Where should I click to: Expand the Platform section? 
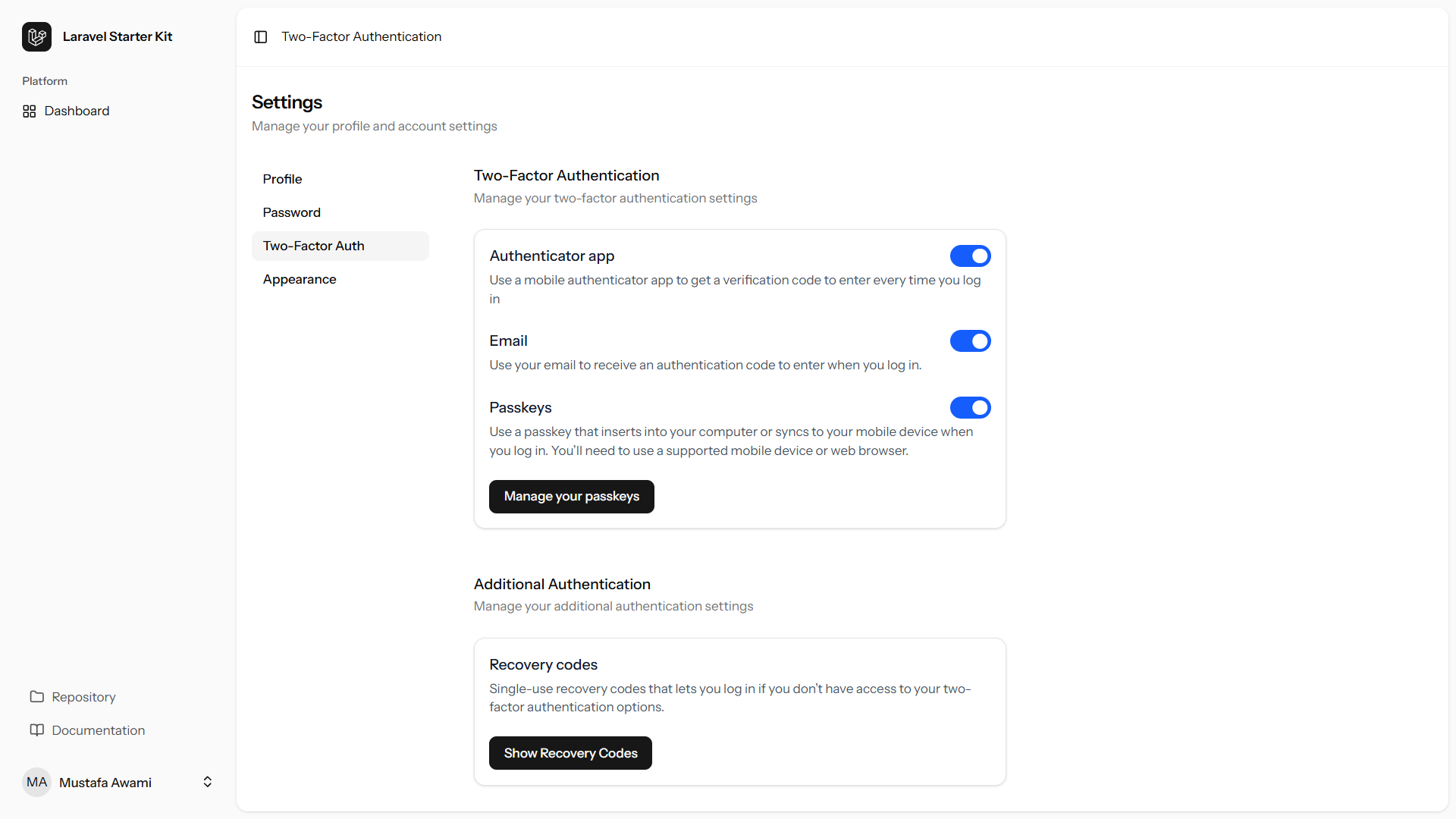(44, 80)
